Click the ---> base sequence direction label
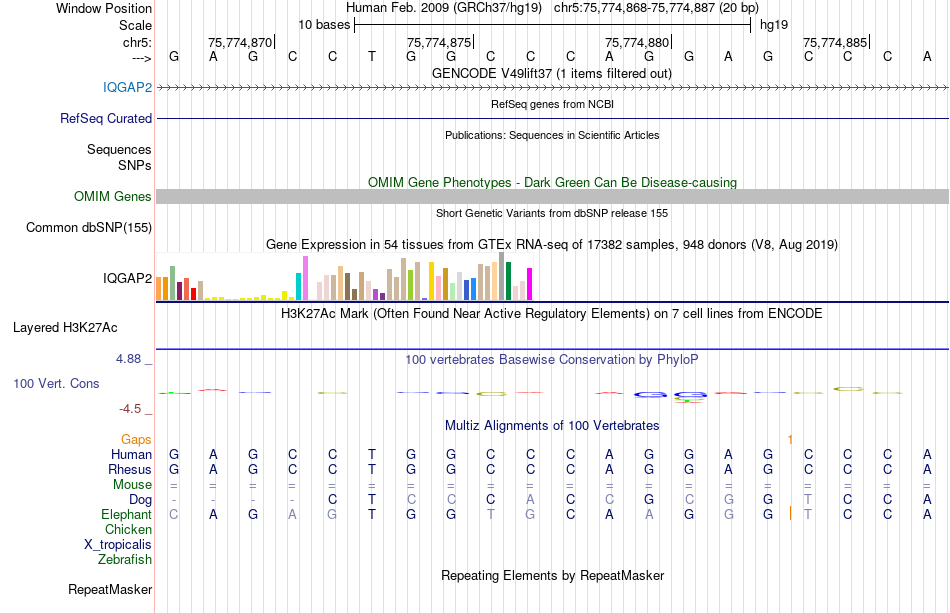 (141, 58)
